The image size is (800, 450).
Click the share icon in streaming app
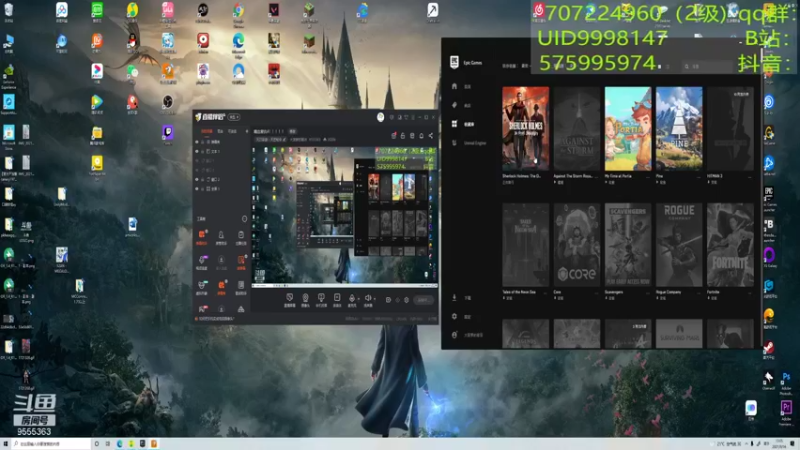[431, 135]
